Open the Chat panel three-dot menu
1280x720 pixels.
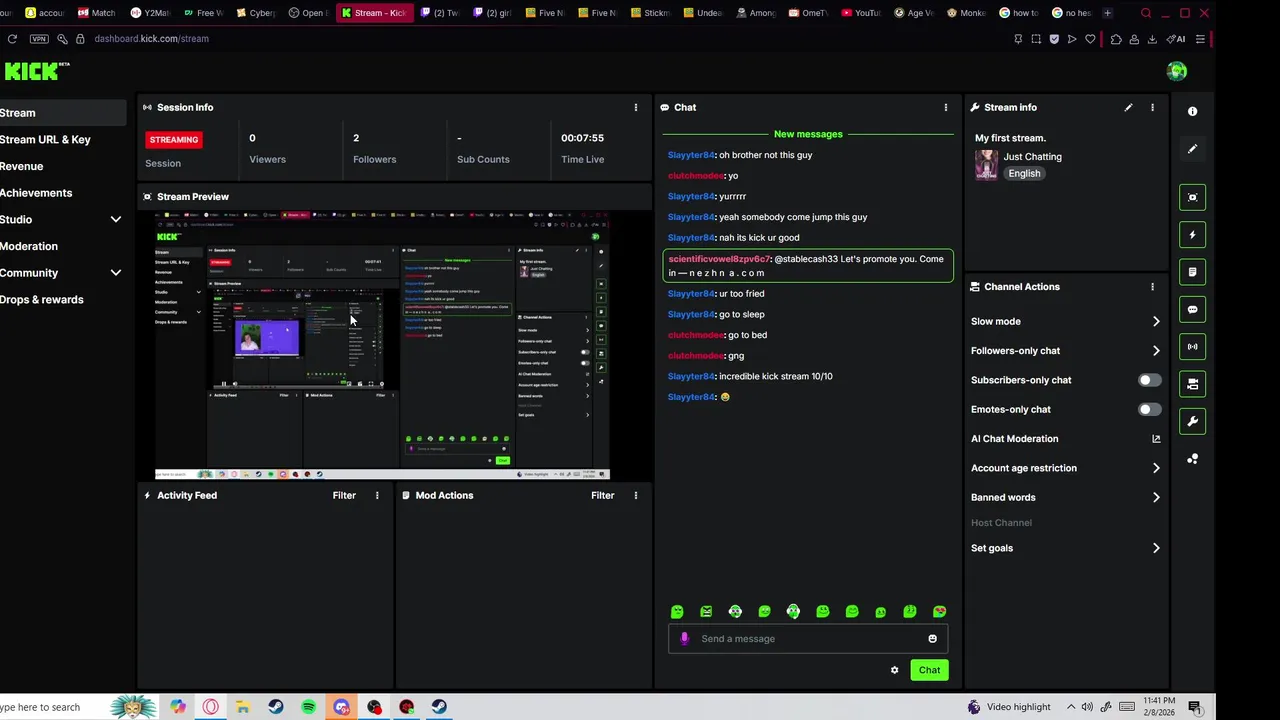tap(946, 107)
